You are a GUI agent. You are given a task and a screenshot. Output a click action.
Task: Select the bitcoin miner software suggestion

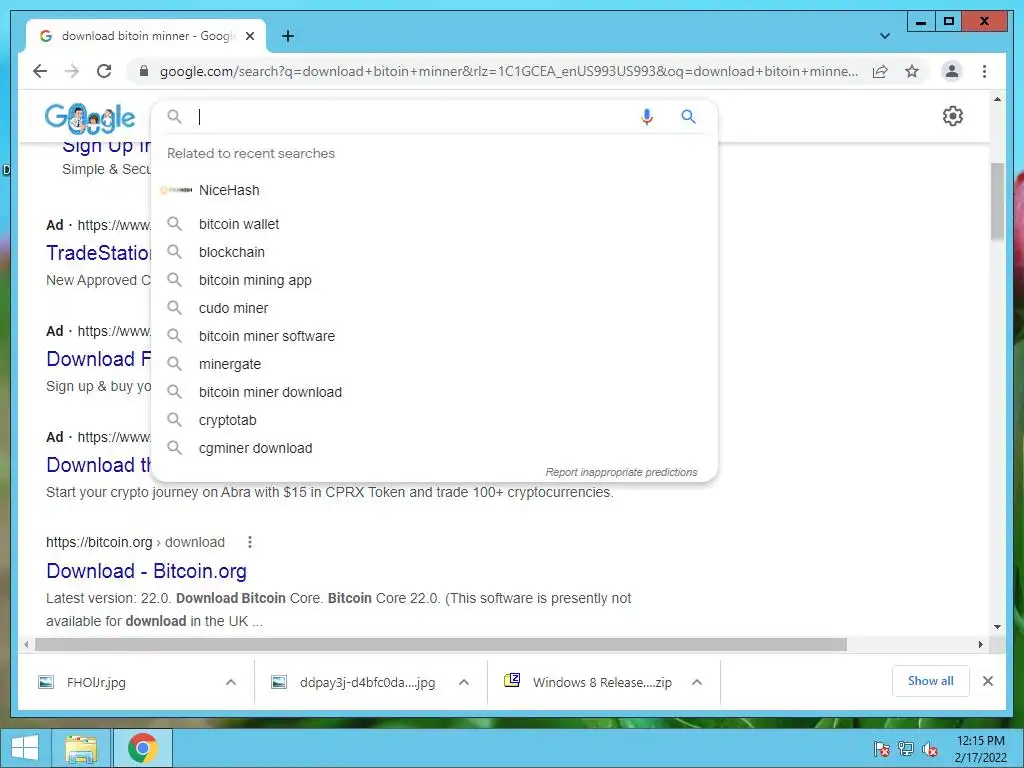[434, 336]
